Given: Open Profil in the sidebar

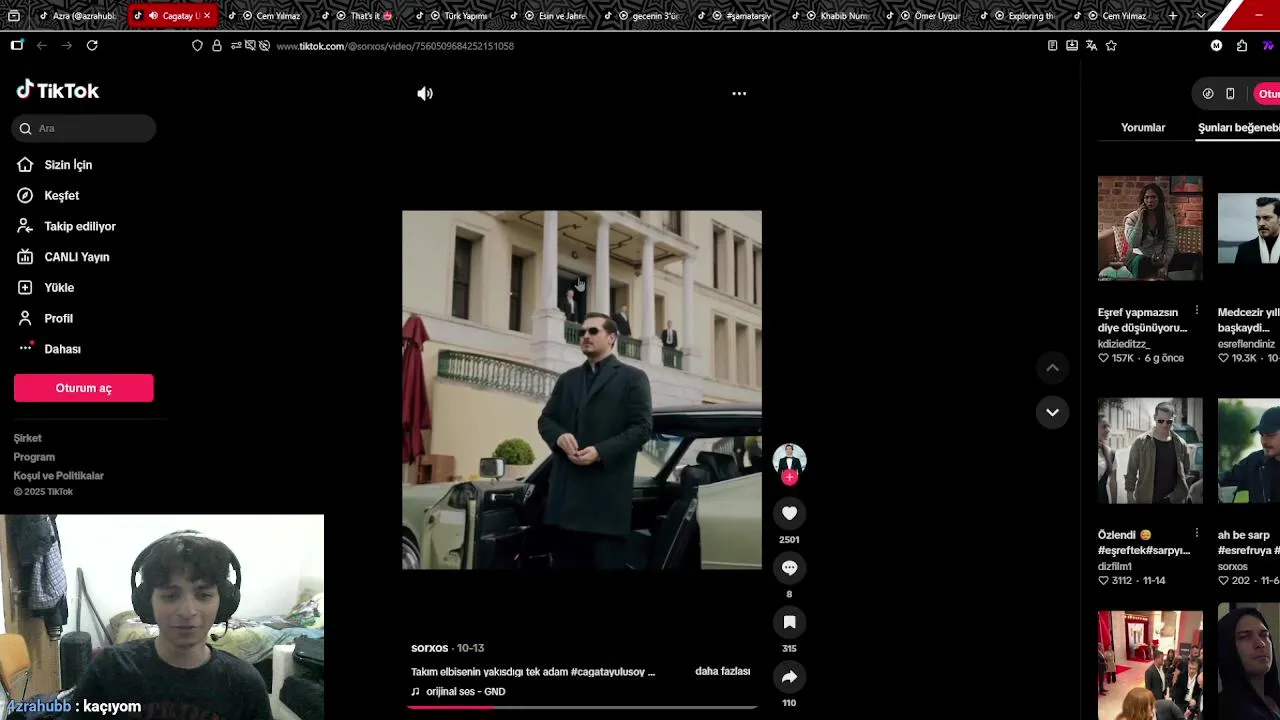Looking at the screenshot, I should pos(58,318).
